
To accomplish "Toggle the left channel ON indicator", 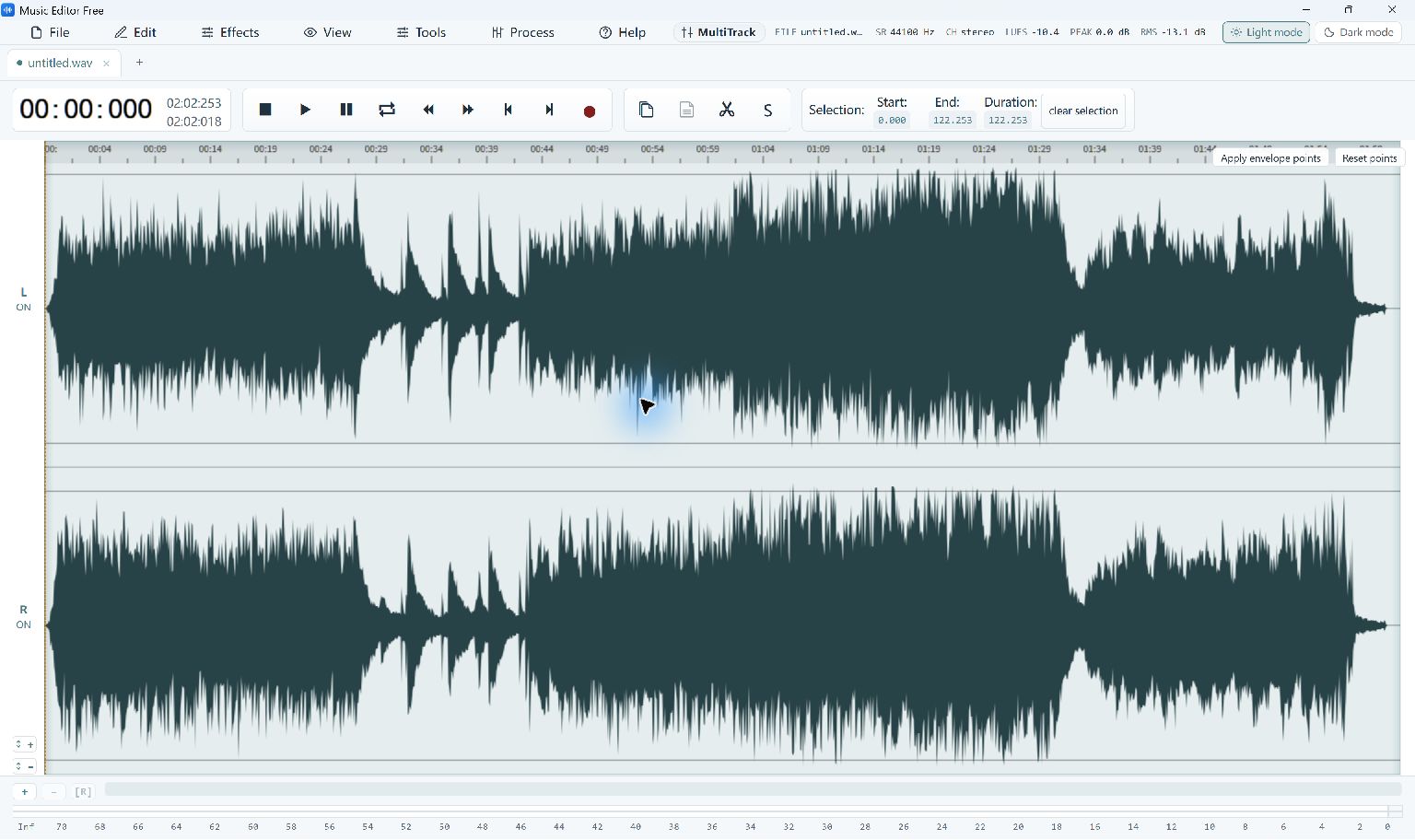I will [x=23, y=308].
